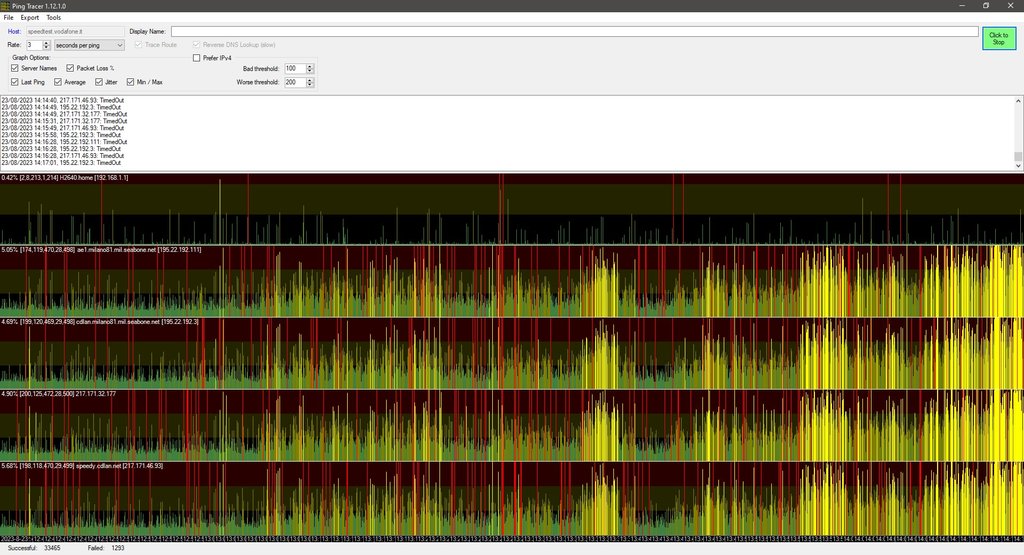Toggle the Min / Max checkbox
This screenshot has height=555, width=1024.
[x=131, y=82]
